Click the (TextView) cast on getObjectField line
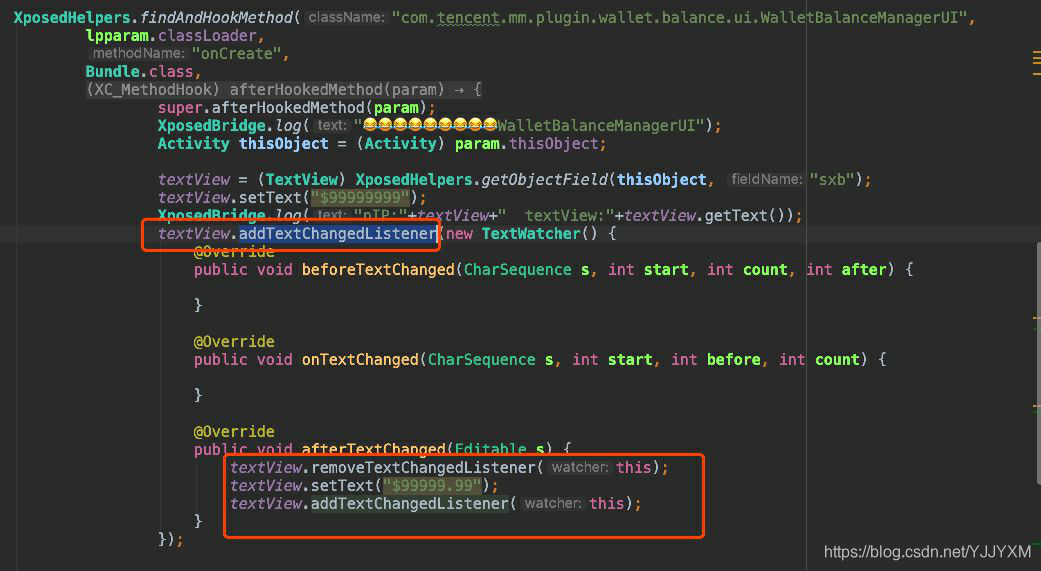 click(302, 179)
